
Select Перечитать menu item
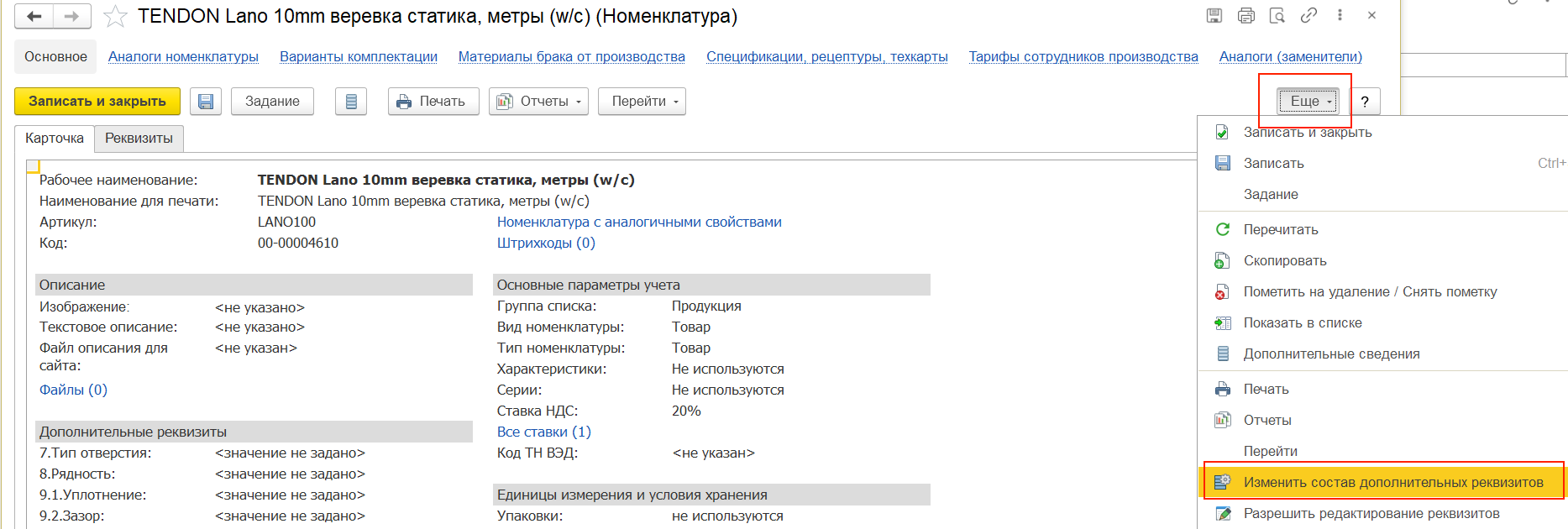coord(1281,230)
